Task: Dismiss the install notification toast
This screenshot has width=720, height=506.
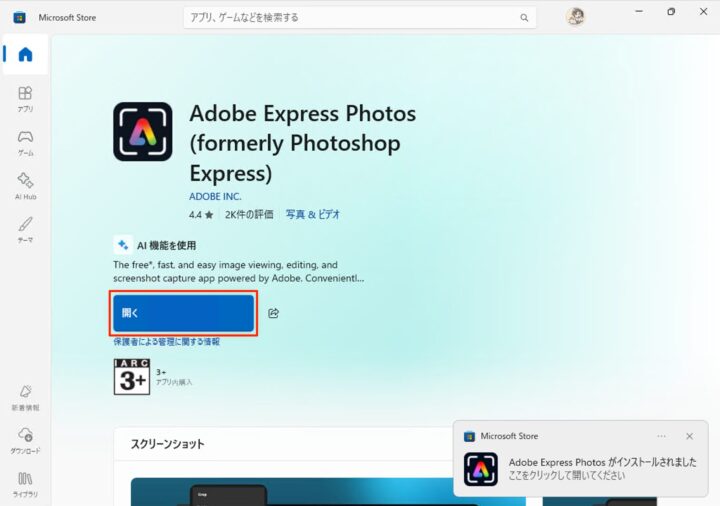Action: tap(689, 436)
